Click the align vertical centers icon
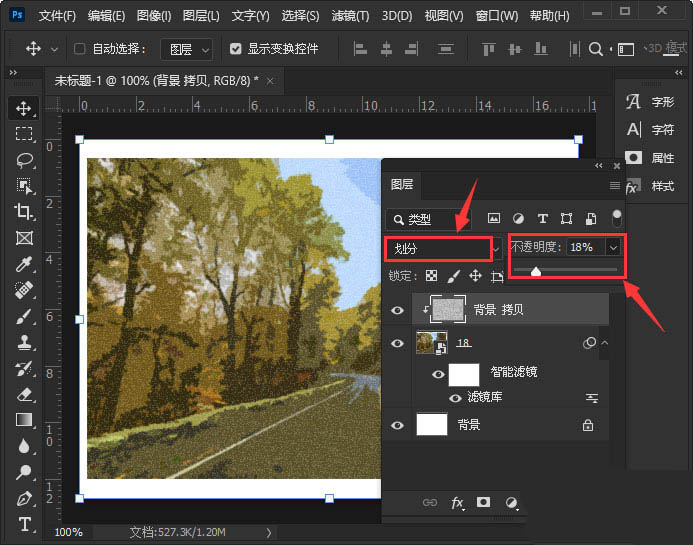 (514, 49)
